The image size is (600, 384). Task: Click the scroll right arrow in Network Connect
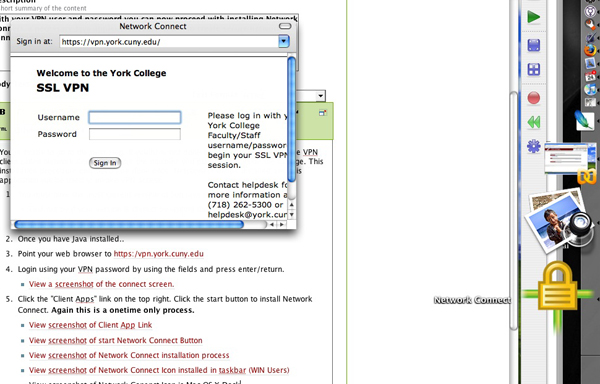click(x=282, y=225)
